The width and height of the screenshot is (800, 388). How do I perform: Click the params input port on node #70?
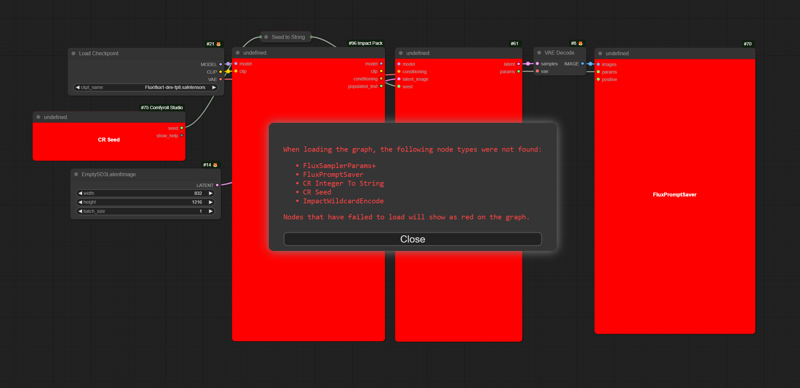(x=598, y=72)
